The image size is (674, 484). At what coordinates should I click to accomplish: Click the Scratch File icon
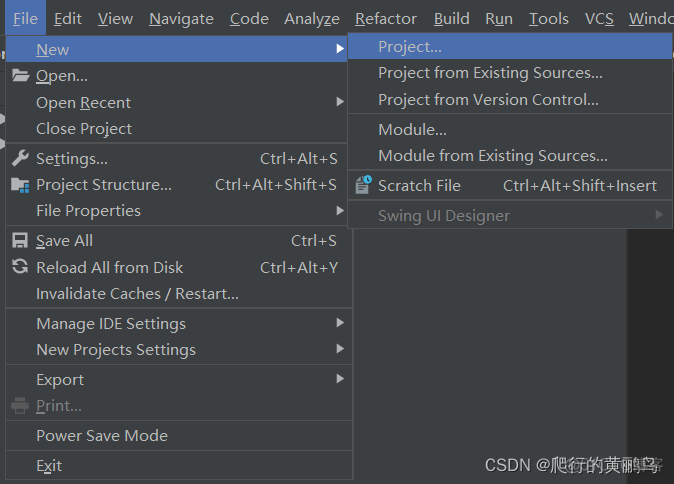(362, 185)
